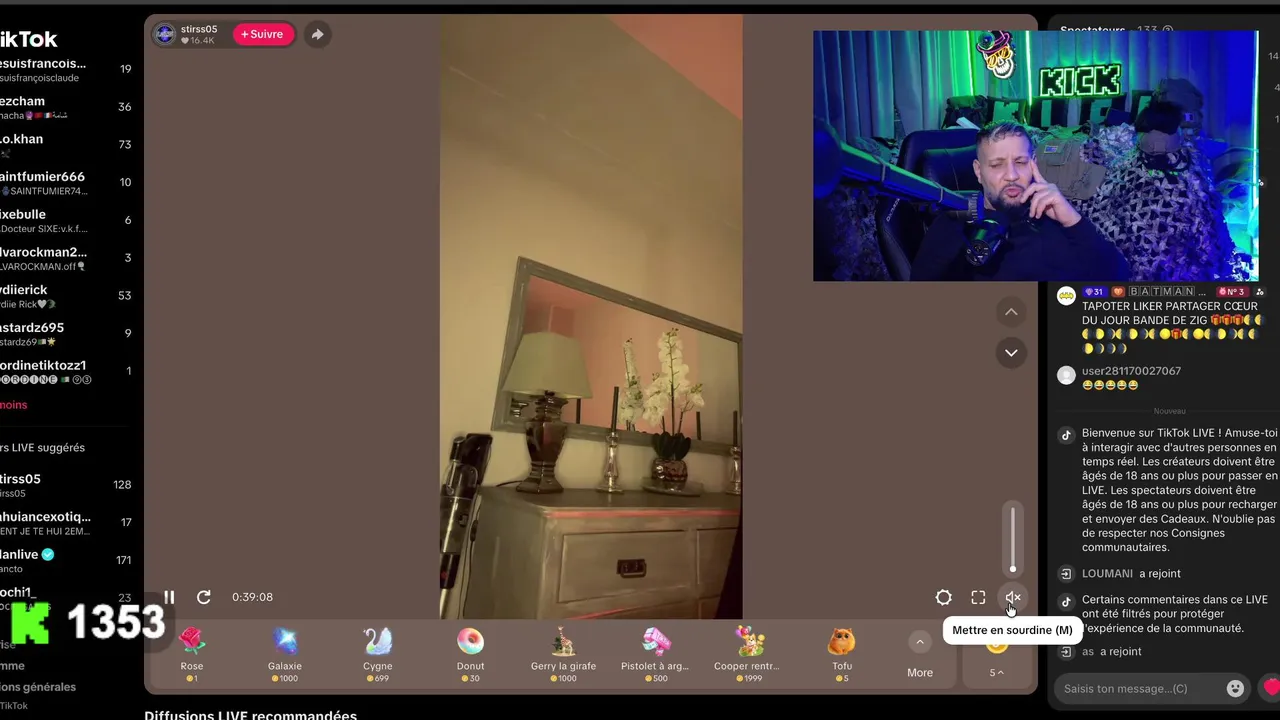
Task: Expand more gifts with More button
Action: click(920, 655)
